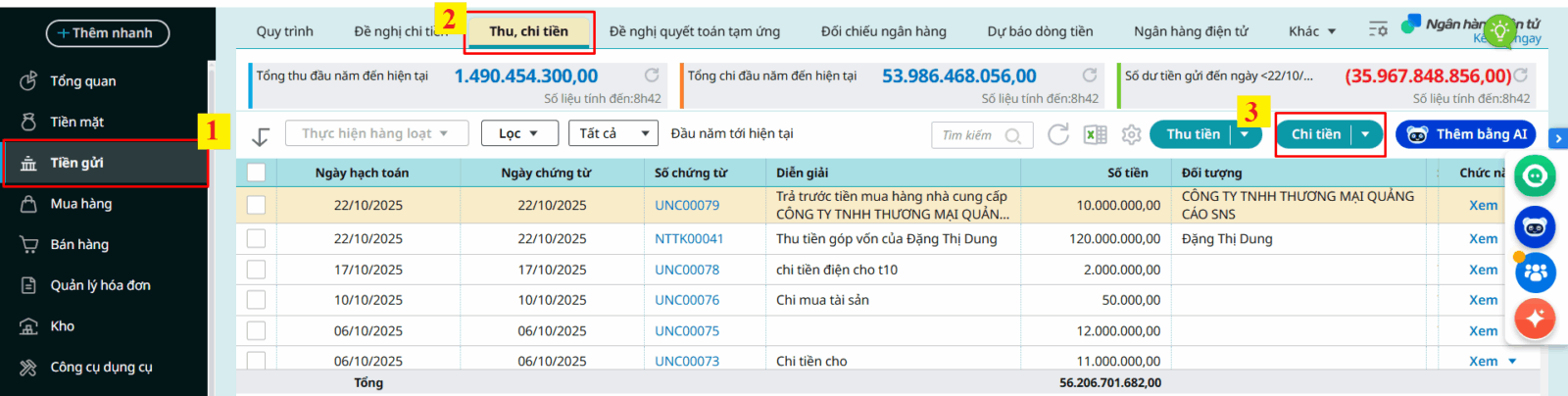Click the refresh list icon near search
1568x396 pixels.
coord(1058,134)
